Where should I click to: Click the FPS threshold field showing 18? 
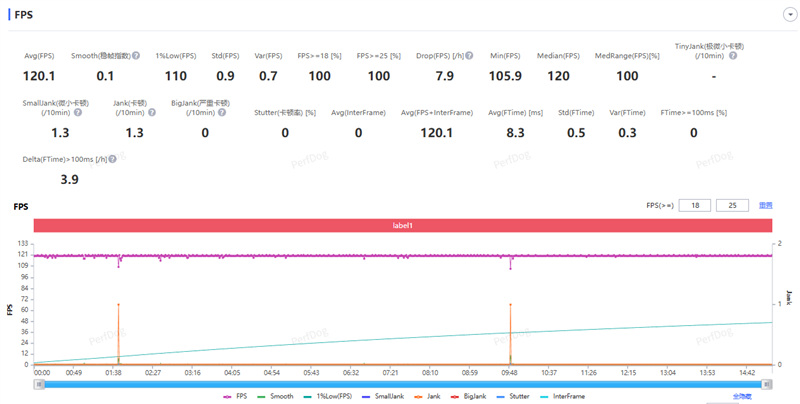(695, 206)
